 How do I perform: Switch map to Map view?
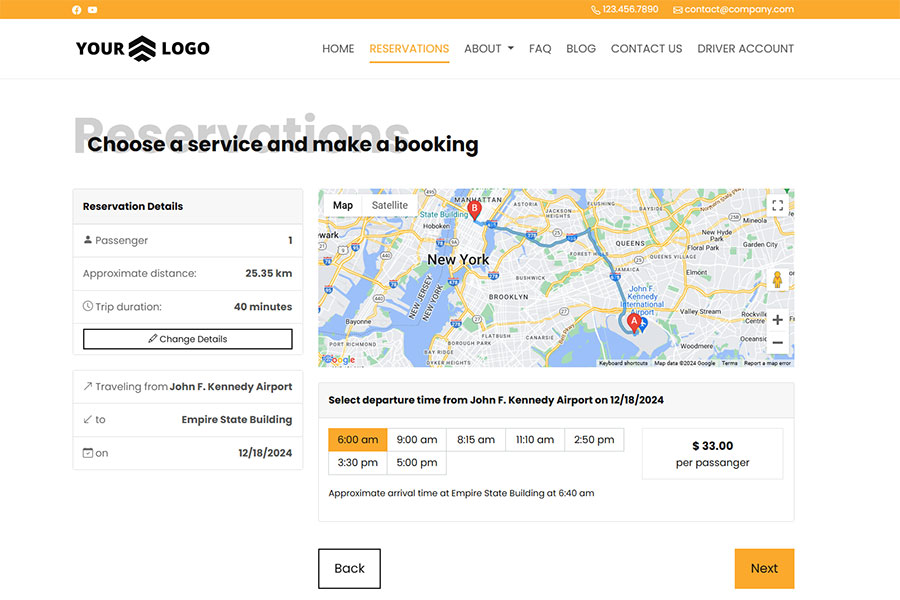(343, 205)
